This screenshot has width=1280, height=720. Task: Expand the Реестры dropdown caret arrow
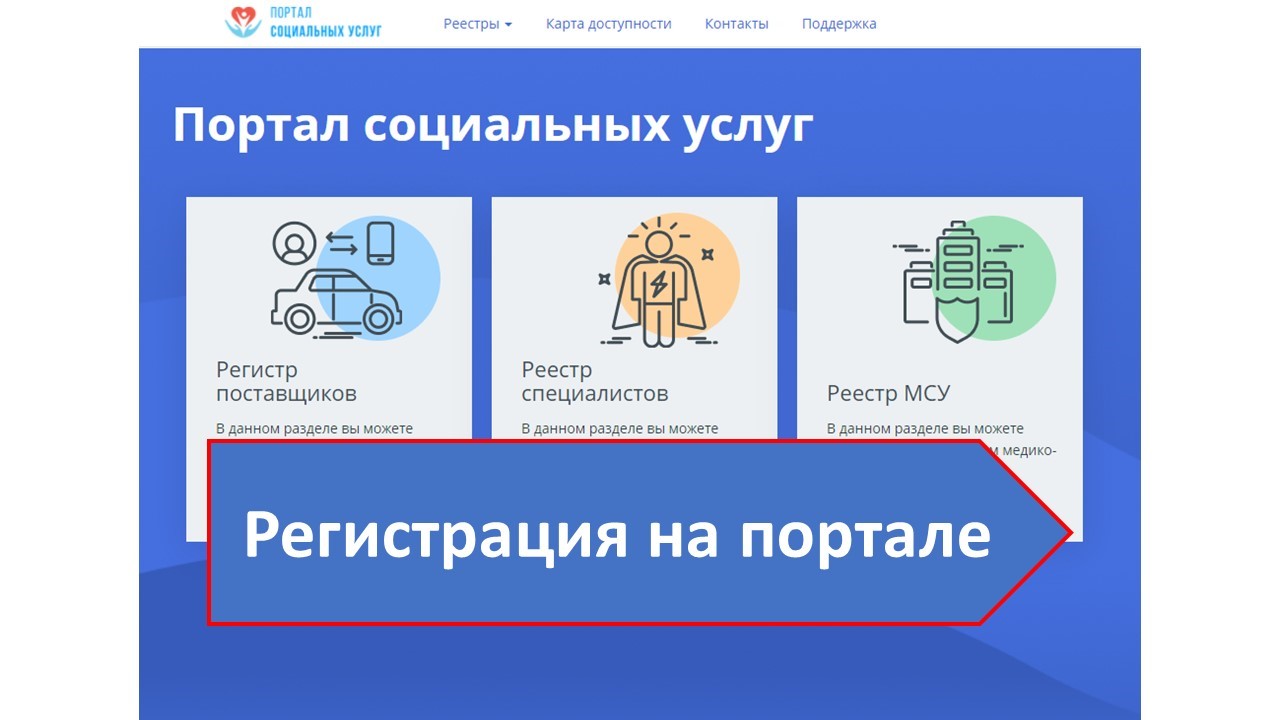point(508,25)
